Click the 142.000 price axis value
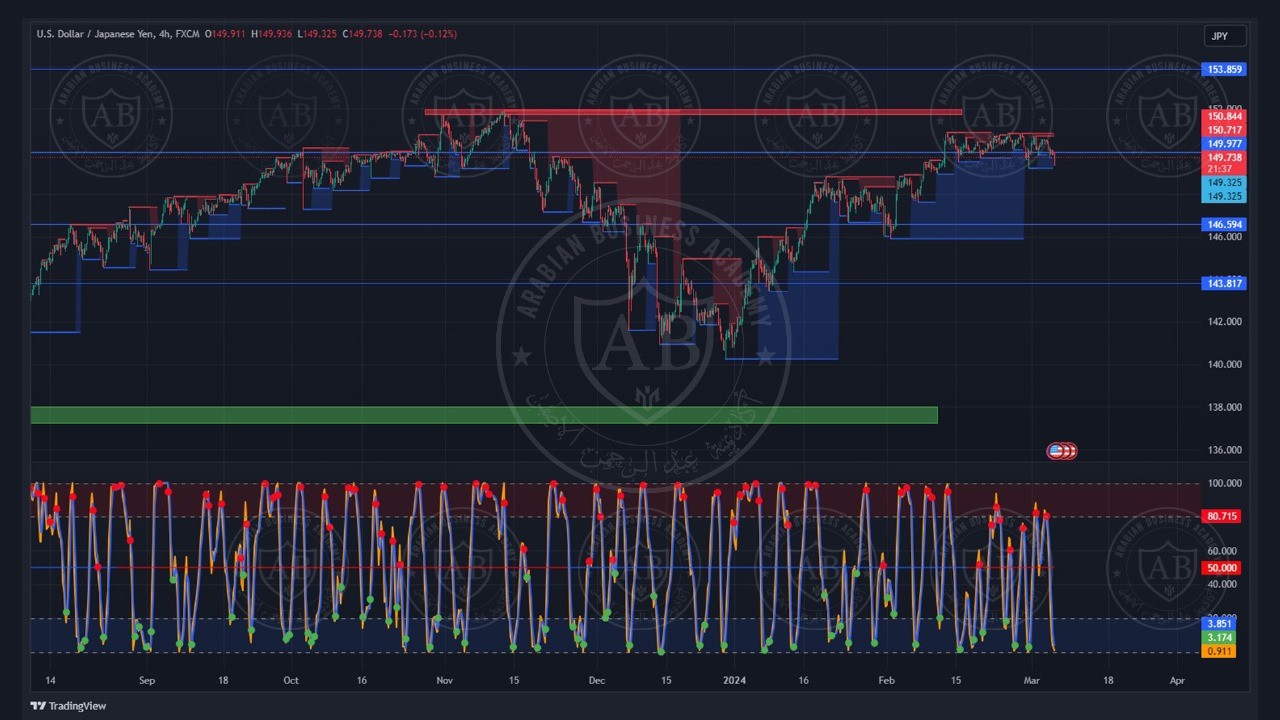 [1224, 322]
